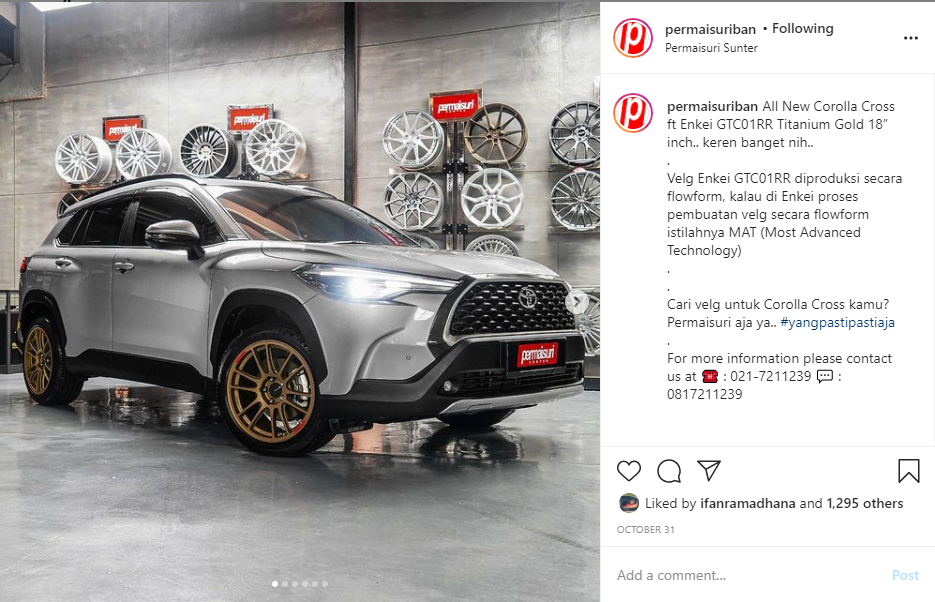This screenshot has width=935, height=602.
Task: Open the permaisuriban profile picture in the header
Action: pos(633,38)
